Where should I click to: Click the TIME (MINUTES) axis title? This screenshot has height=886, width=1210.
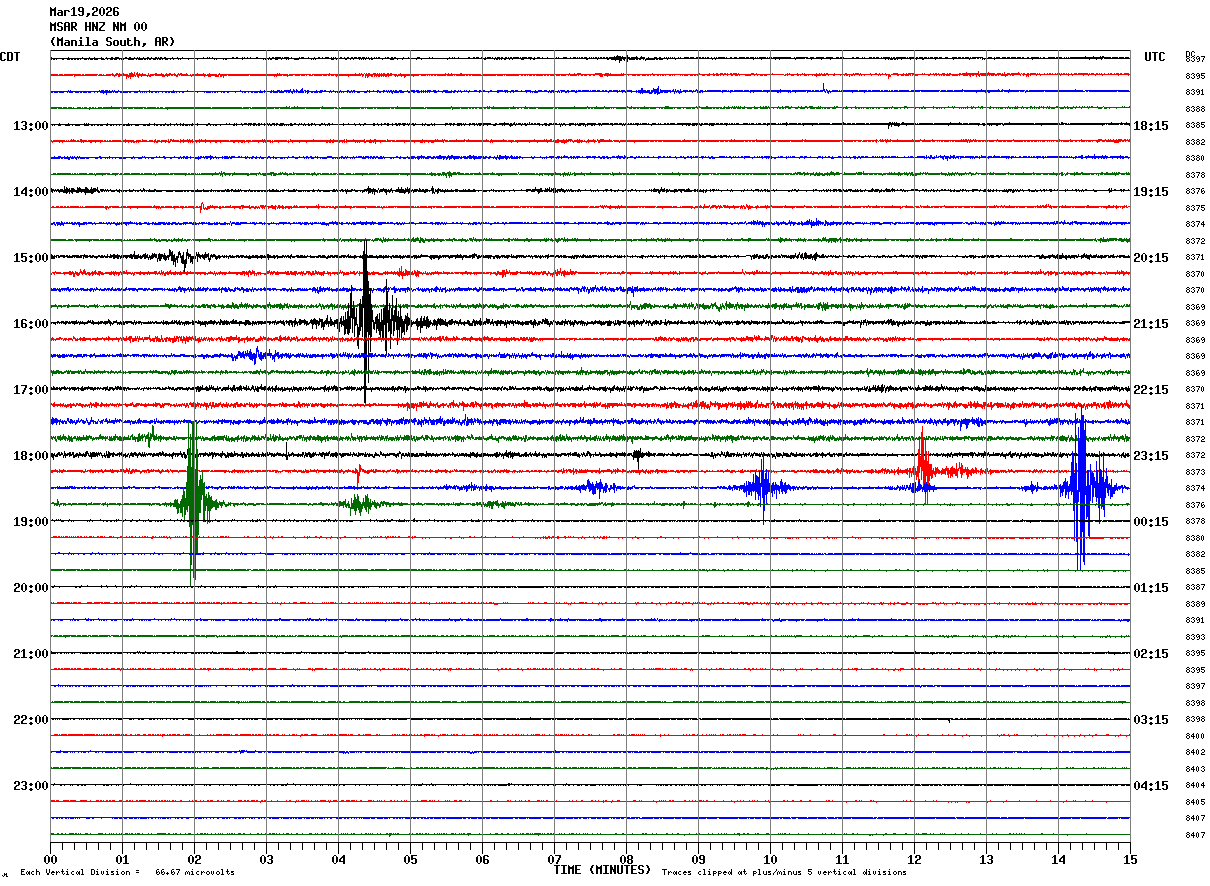pyautogui.click(x=602, y=870)
